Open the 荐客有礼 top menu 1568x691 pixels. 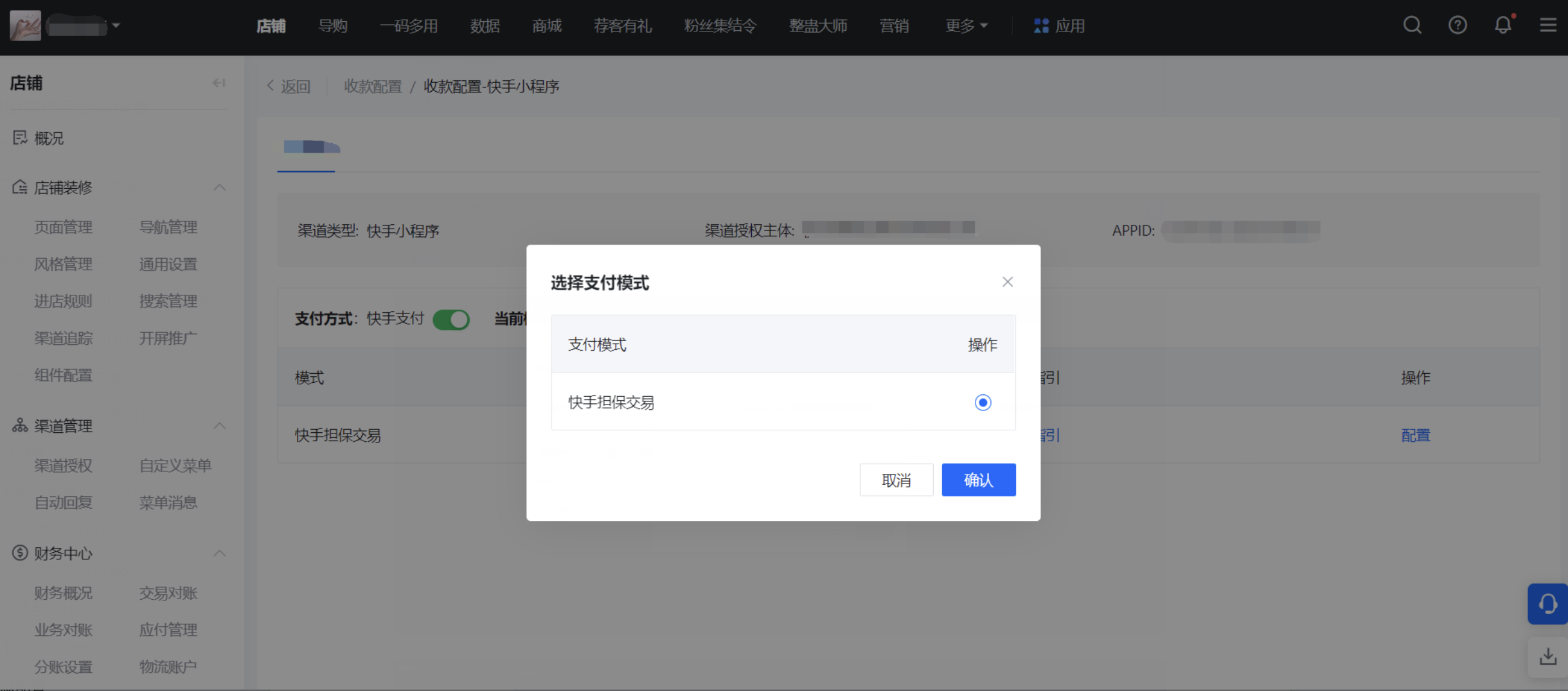click(x=623, y=26)
